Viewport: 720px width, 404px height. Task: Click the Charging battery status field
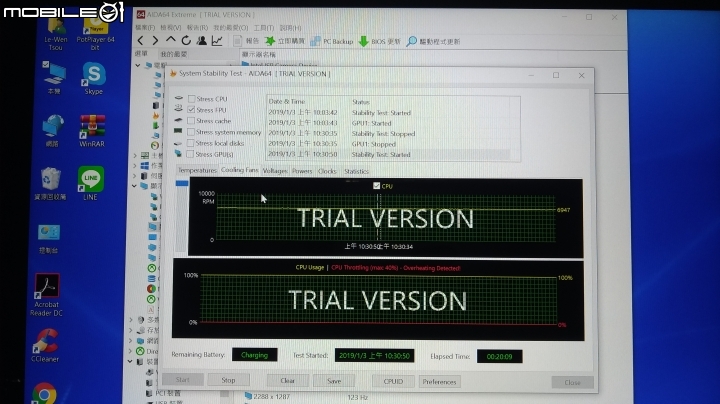click(254, 355)
